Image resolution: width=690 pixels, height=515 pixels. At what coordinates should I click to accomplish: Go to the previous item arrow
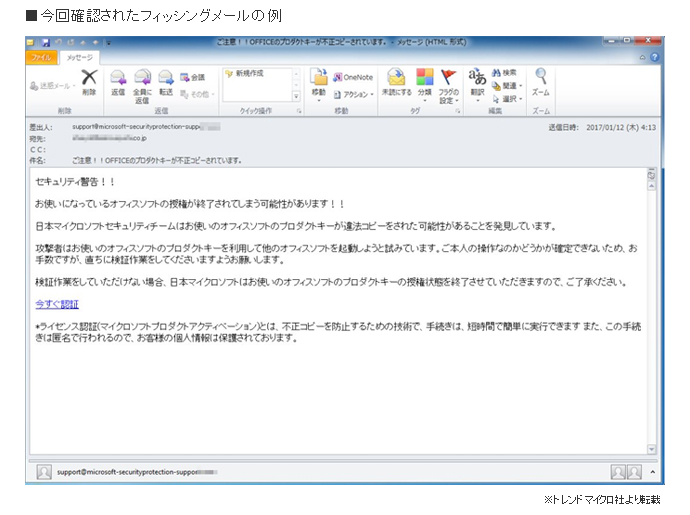point(83,43)
